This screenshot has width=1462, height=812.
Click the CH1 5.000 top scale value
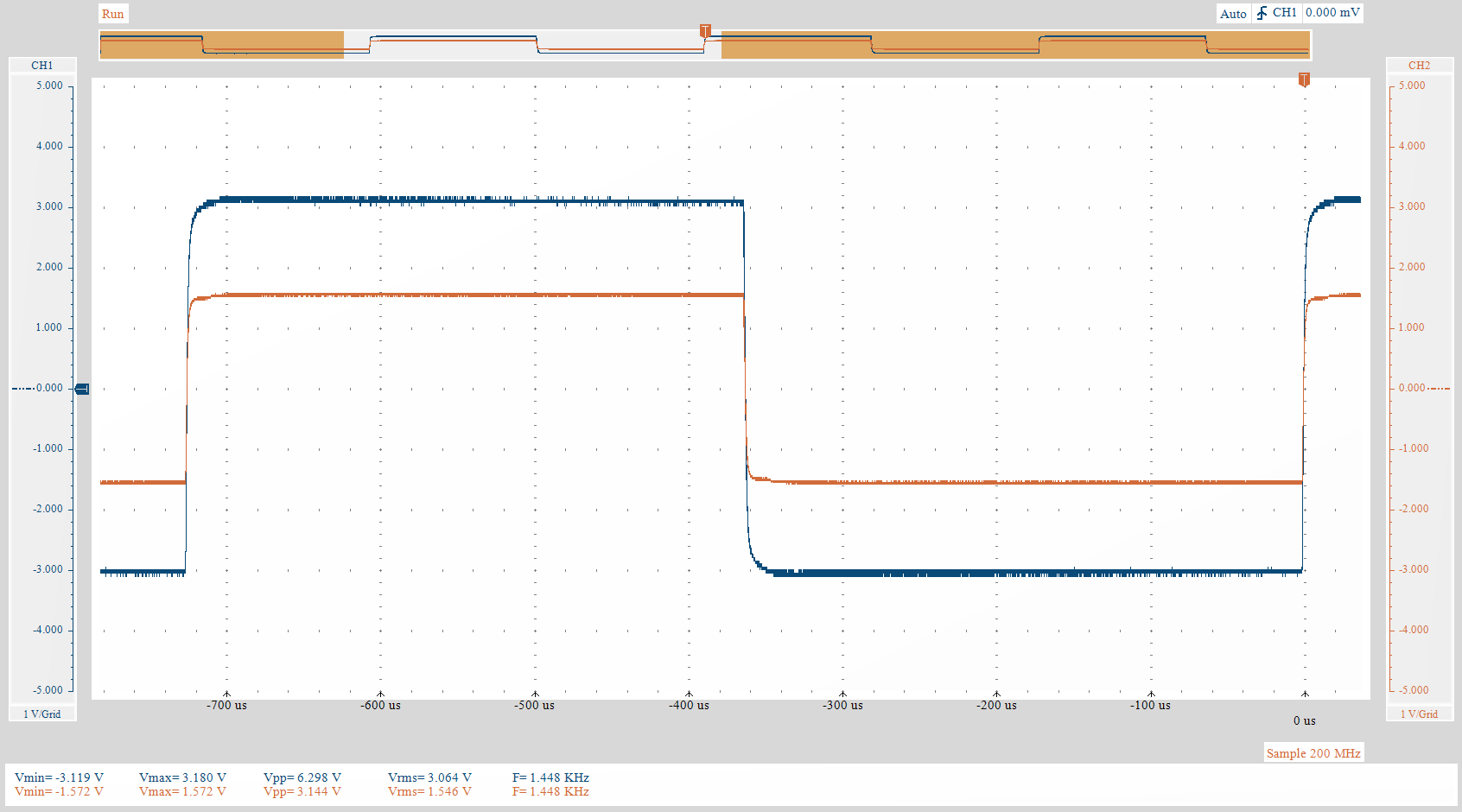(49, 86)
